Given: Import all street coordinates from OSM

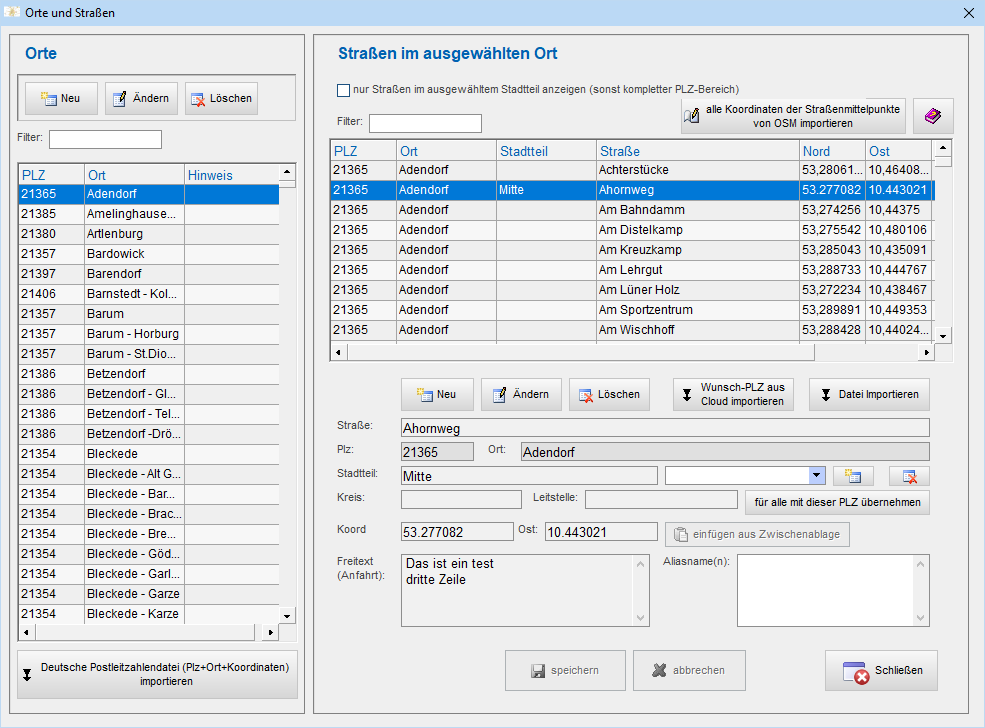Looking at the screenshot, I should click(x=792, y=117).
